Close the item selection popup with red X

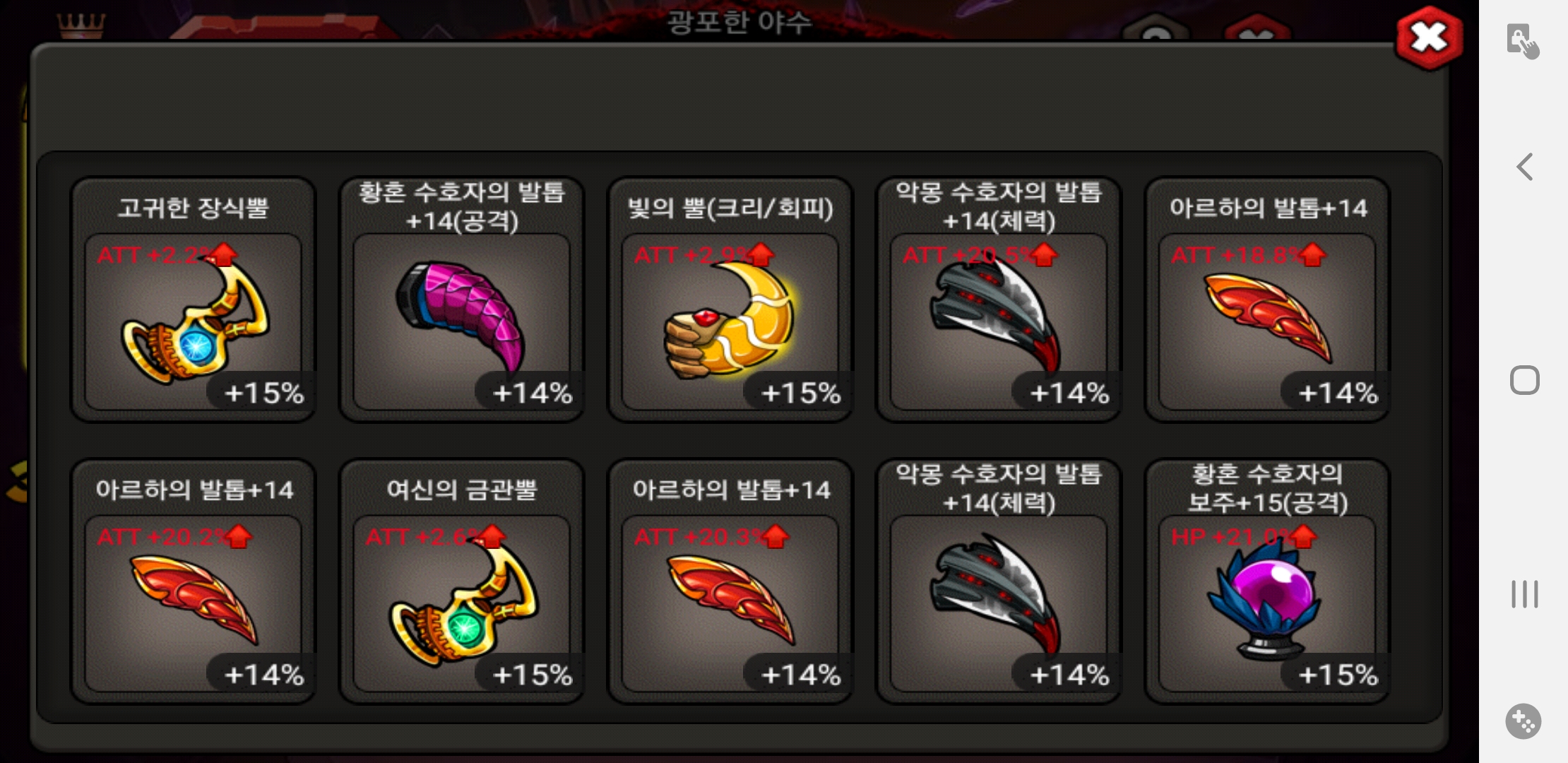1429,37
